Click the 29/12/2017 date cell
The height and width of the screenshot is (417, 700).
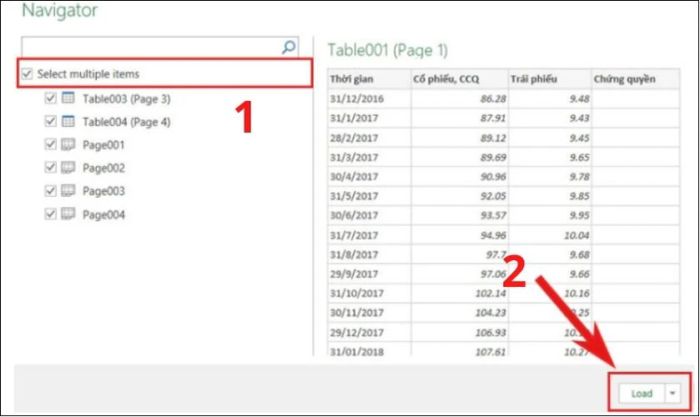pos(369,332)
